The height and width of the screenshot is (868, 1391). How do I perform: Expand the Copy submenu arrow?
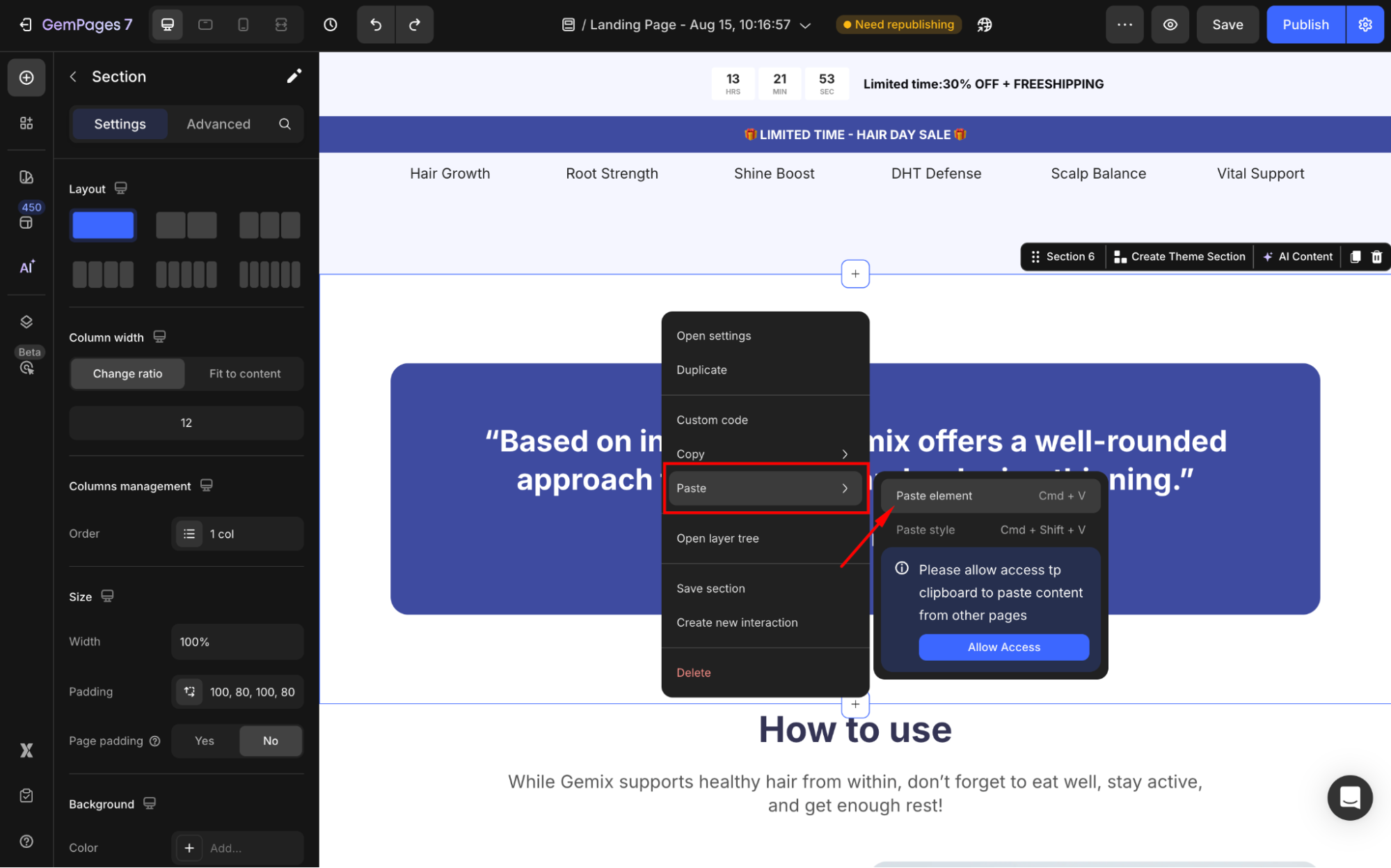pos(845,454)
